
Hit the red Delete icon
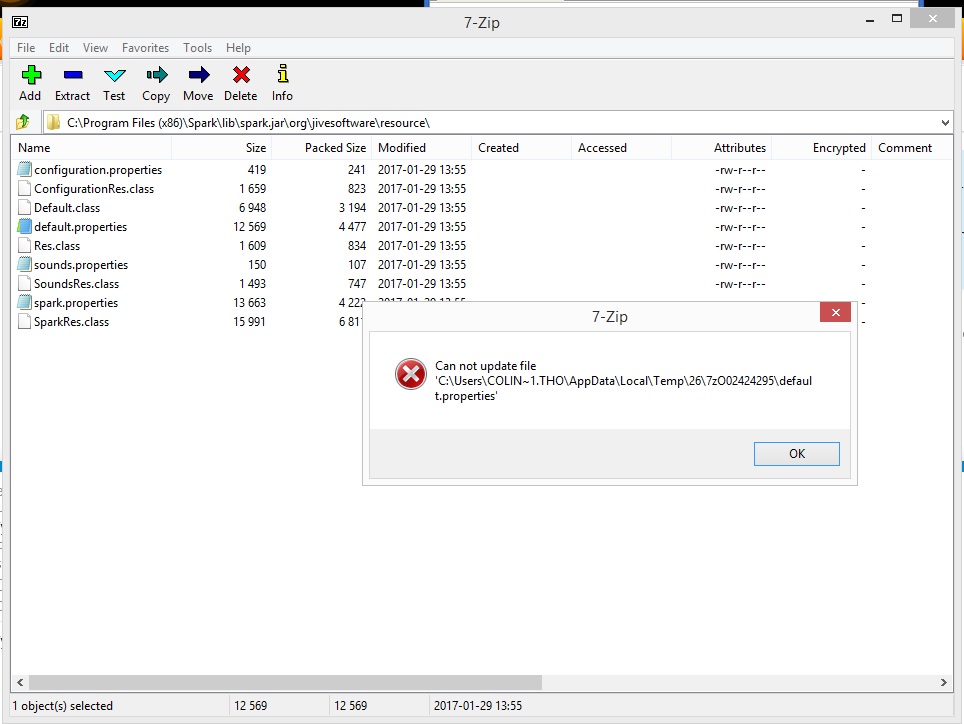click(240, 75)
